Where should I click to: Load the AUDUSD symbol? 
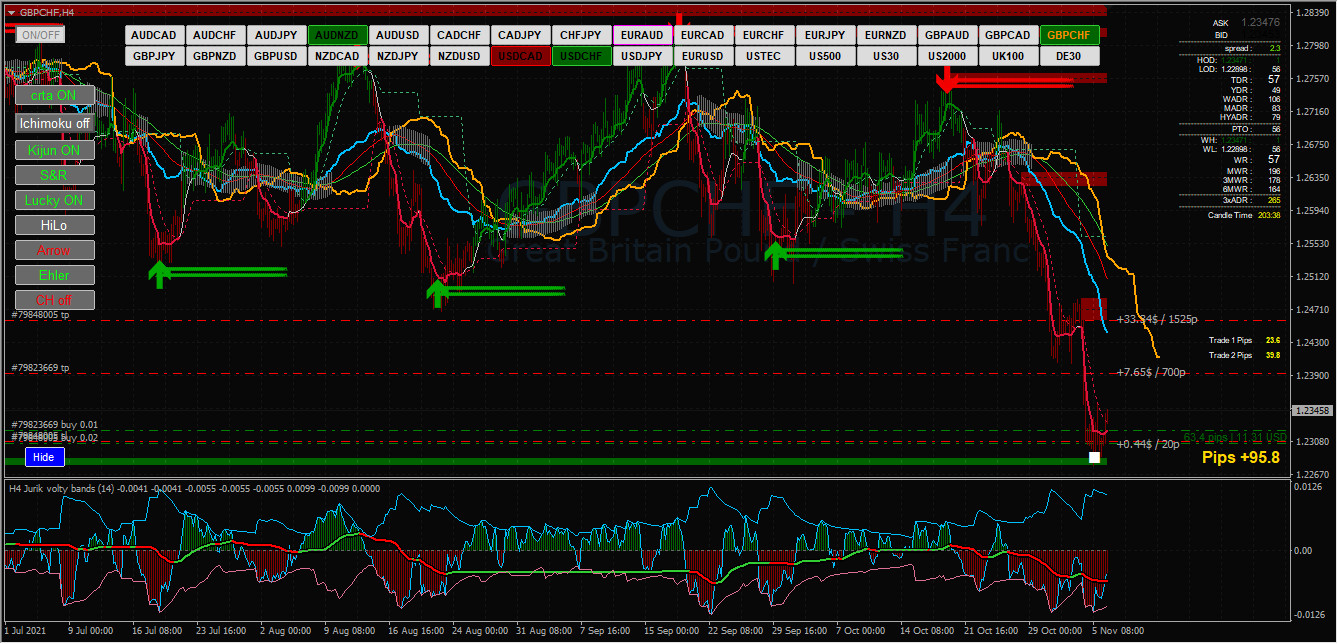[398, 35]
